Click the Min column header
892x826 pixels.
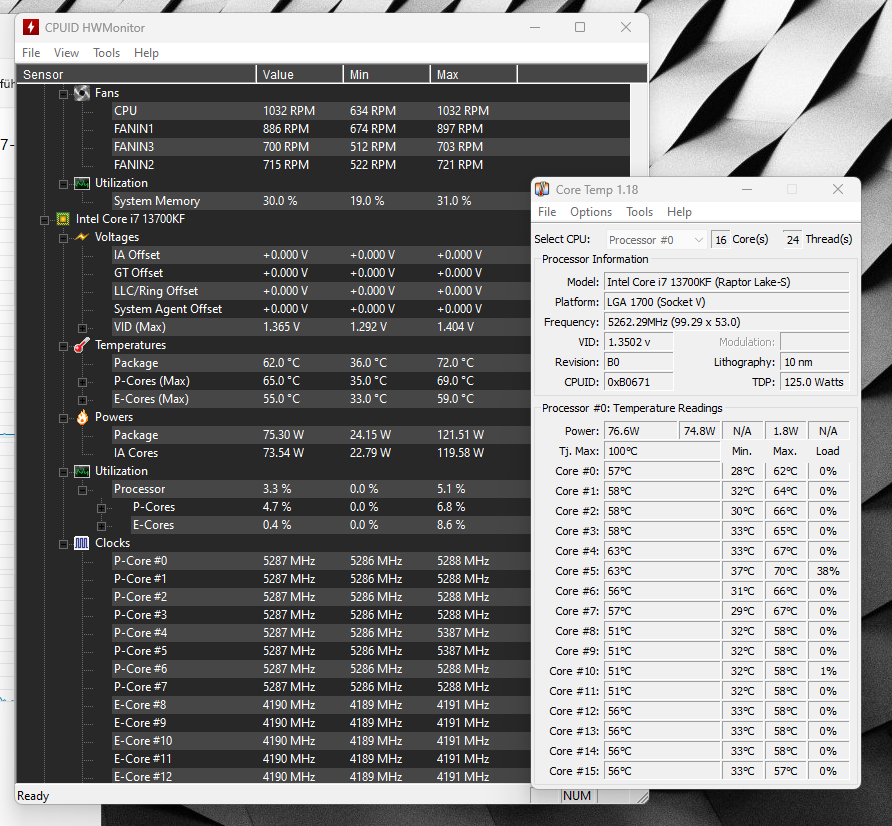tap(387, 75)
